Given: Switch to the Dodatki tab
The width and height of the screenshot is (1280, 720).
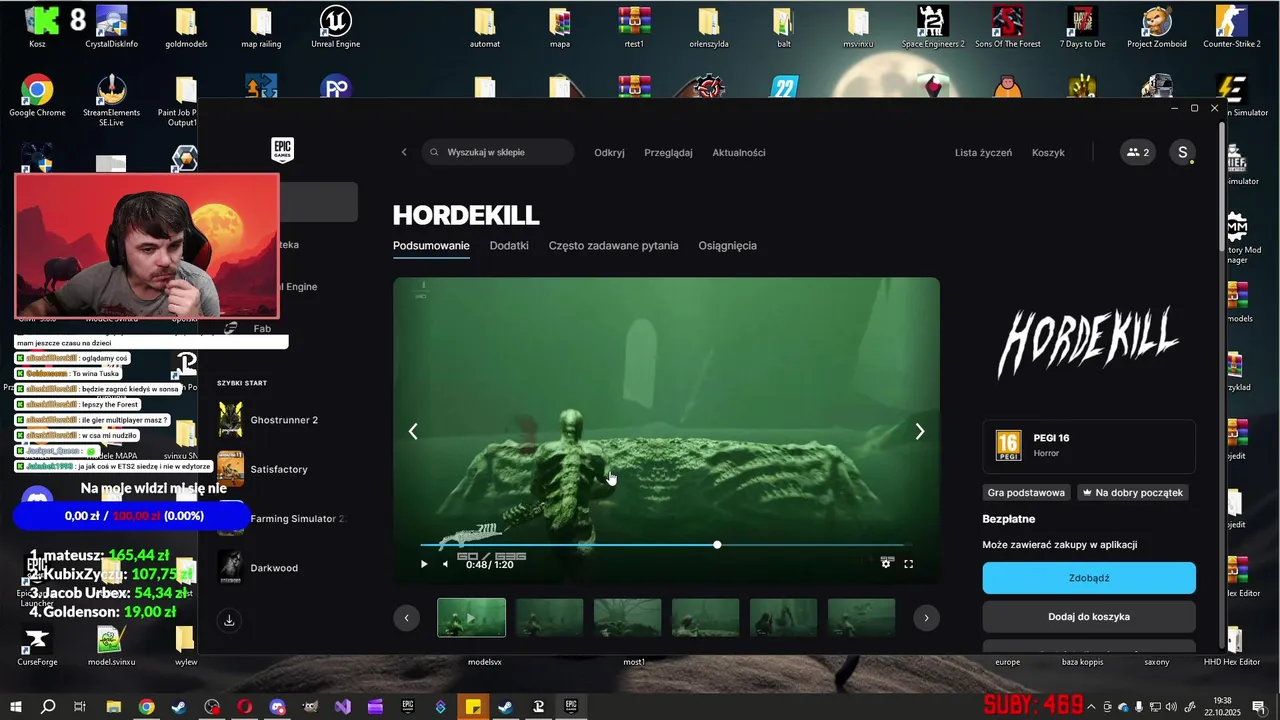Looking at the screenshot, I should (x=509, y=246).
